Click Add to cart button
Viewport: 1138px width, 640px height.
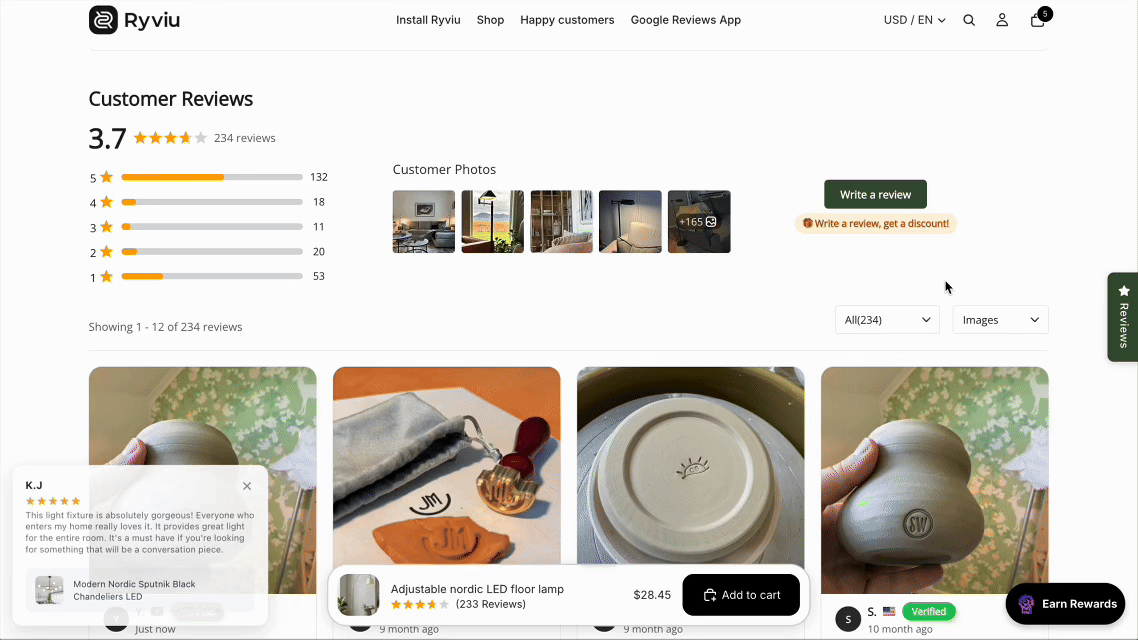[741, 595]
